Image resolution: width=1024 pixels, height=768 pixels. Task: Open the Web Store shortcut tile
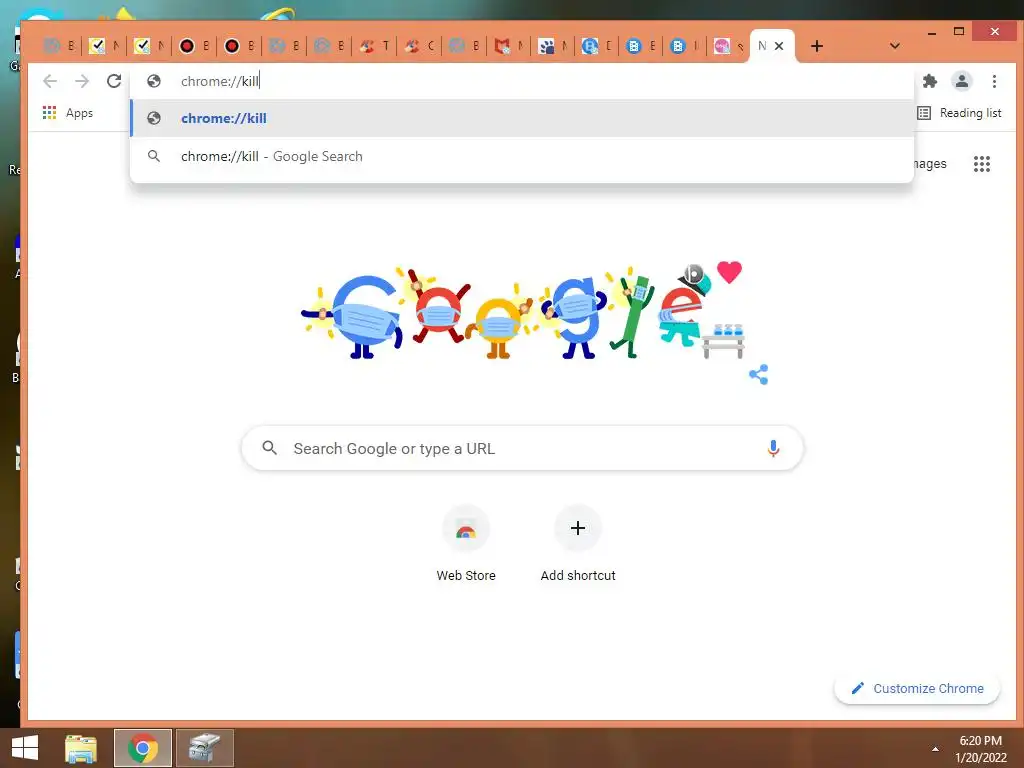tap(466, 544)
